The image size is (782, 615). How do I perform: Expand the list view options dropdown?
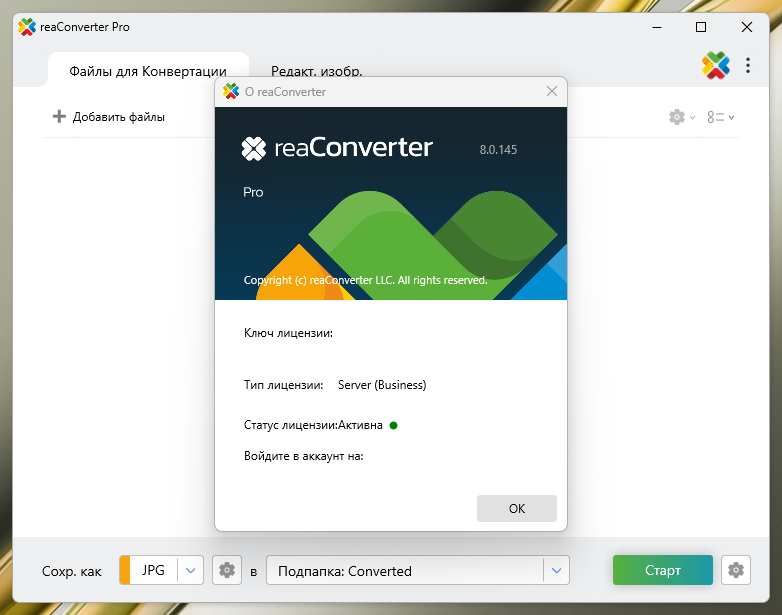point(720,117)
